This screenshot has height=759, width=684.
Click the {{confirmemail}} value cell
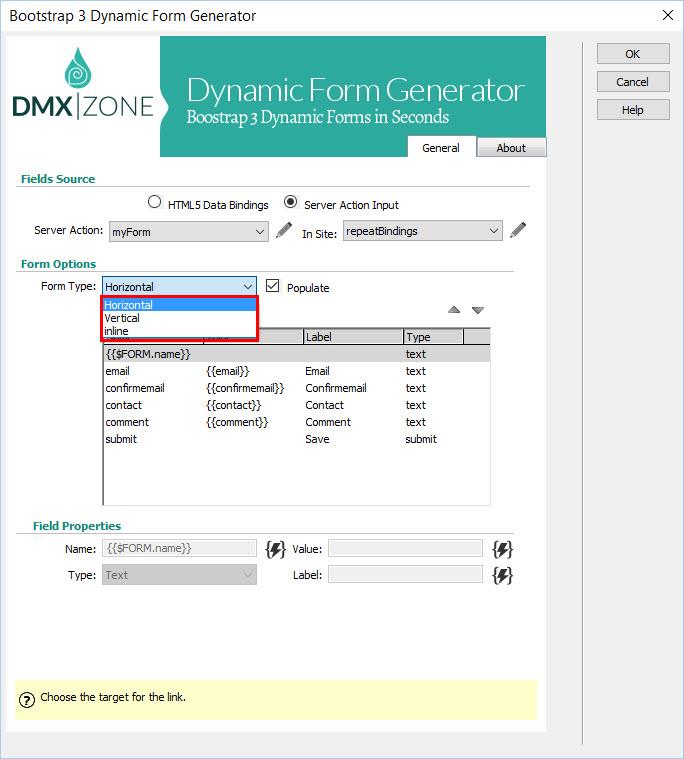pos(245,388)
